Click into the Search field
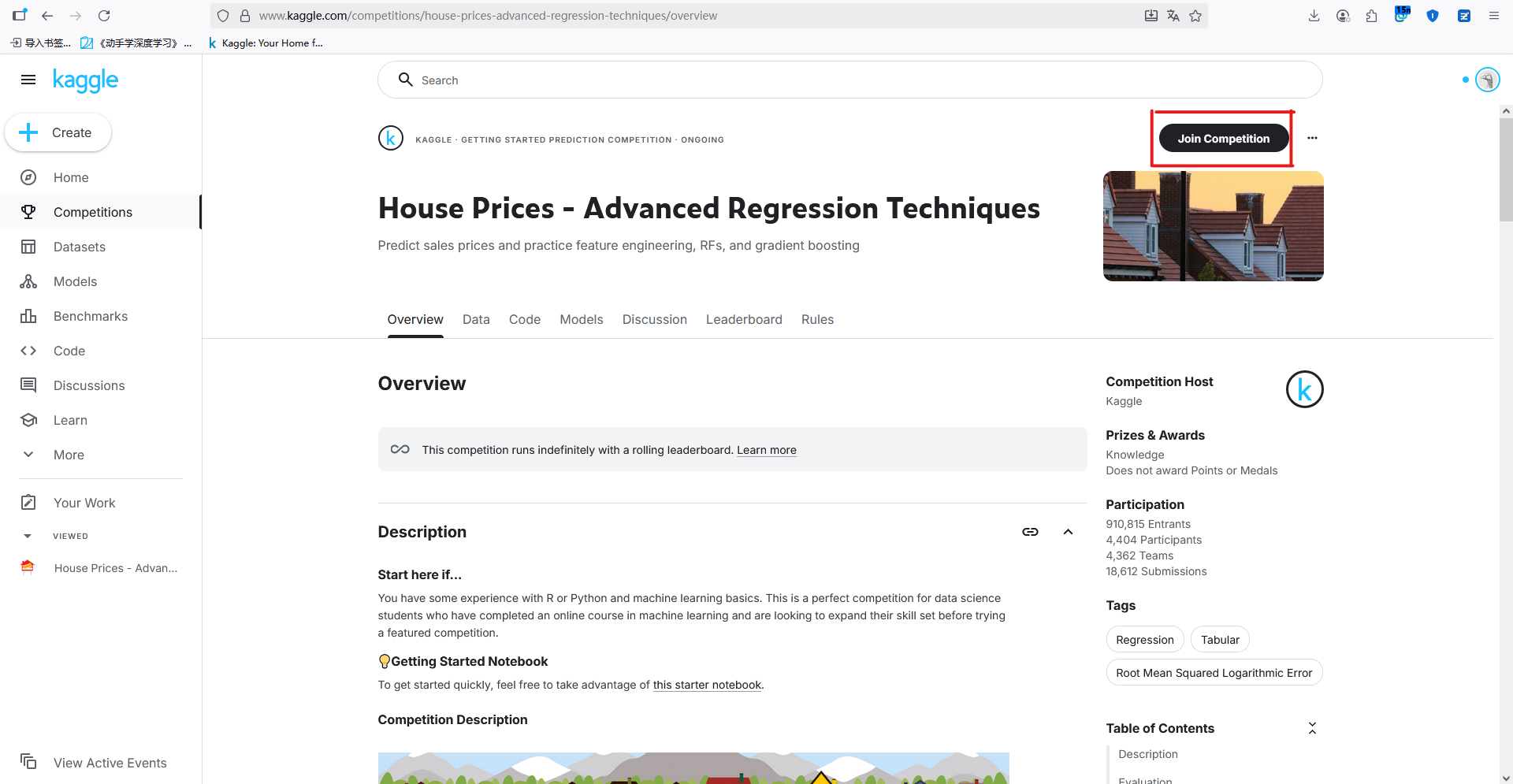The width and height of the screenshot is (1513, 784). click(x=849, y=80)
